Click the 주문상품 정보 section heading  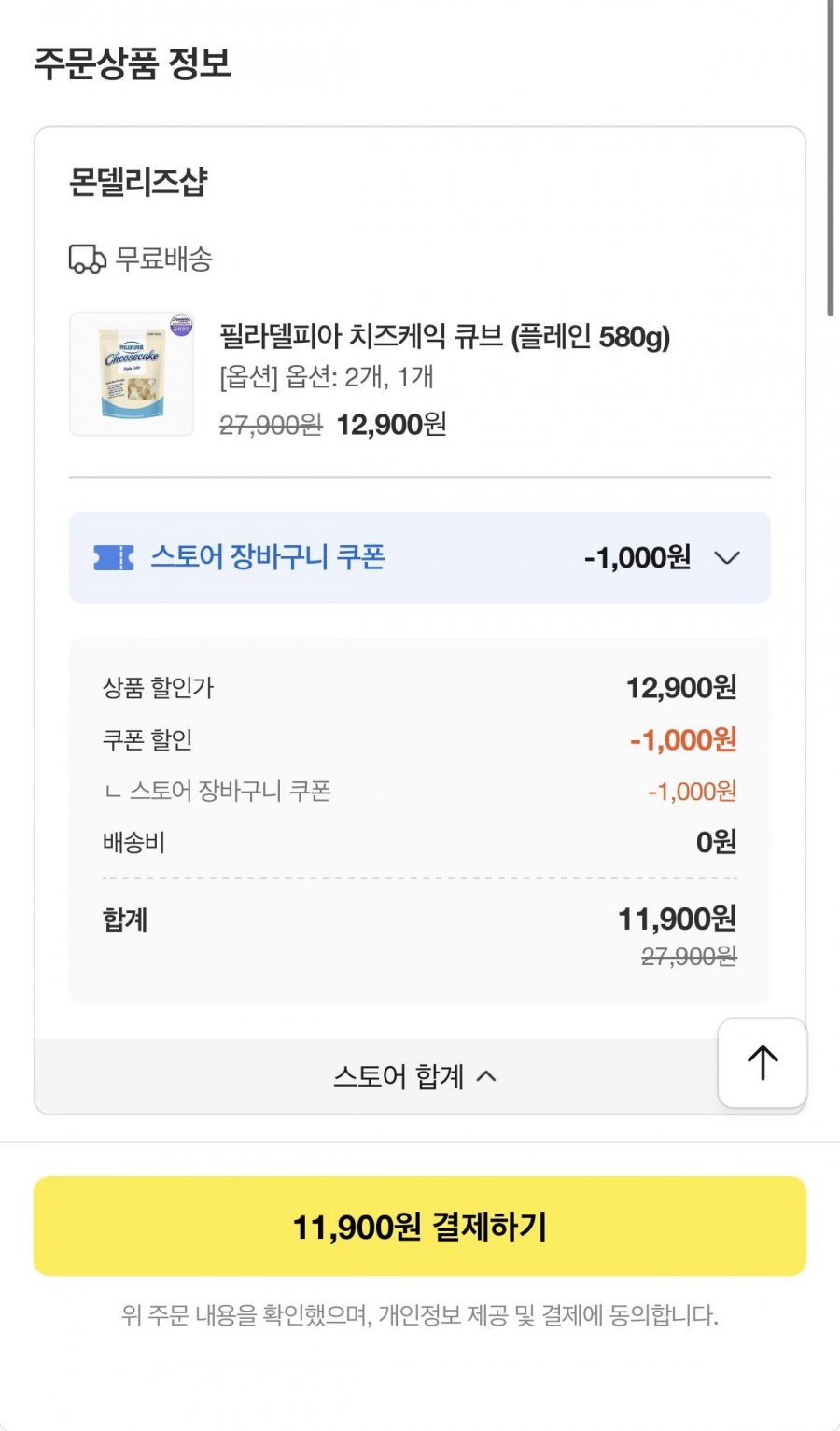coord(133,63)
